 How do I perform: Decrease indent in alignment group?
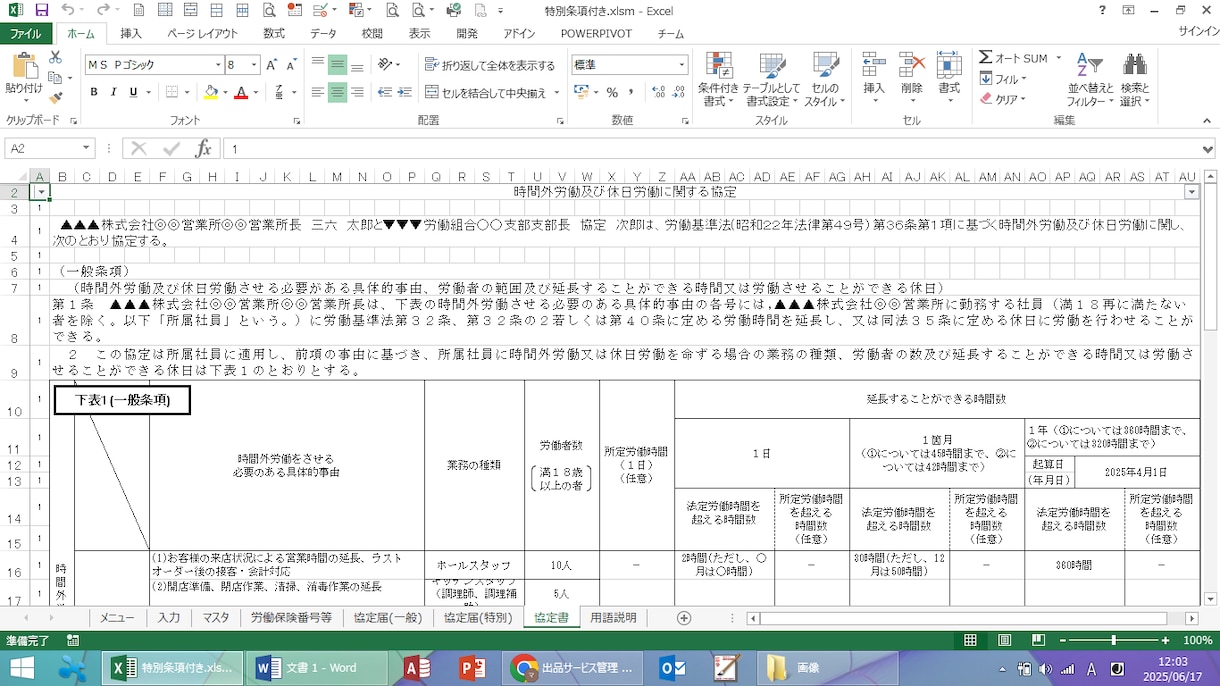(384, 92)
